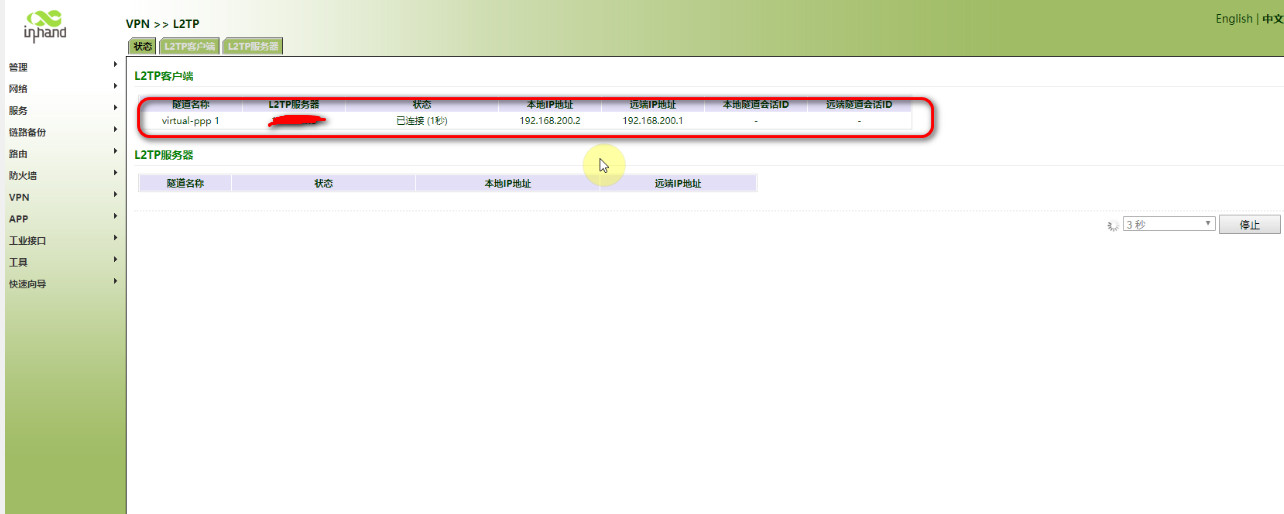This screenshot has width=1284, height=514.
Task: Open the VPN sidebar menu
Action: point(19,197)
